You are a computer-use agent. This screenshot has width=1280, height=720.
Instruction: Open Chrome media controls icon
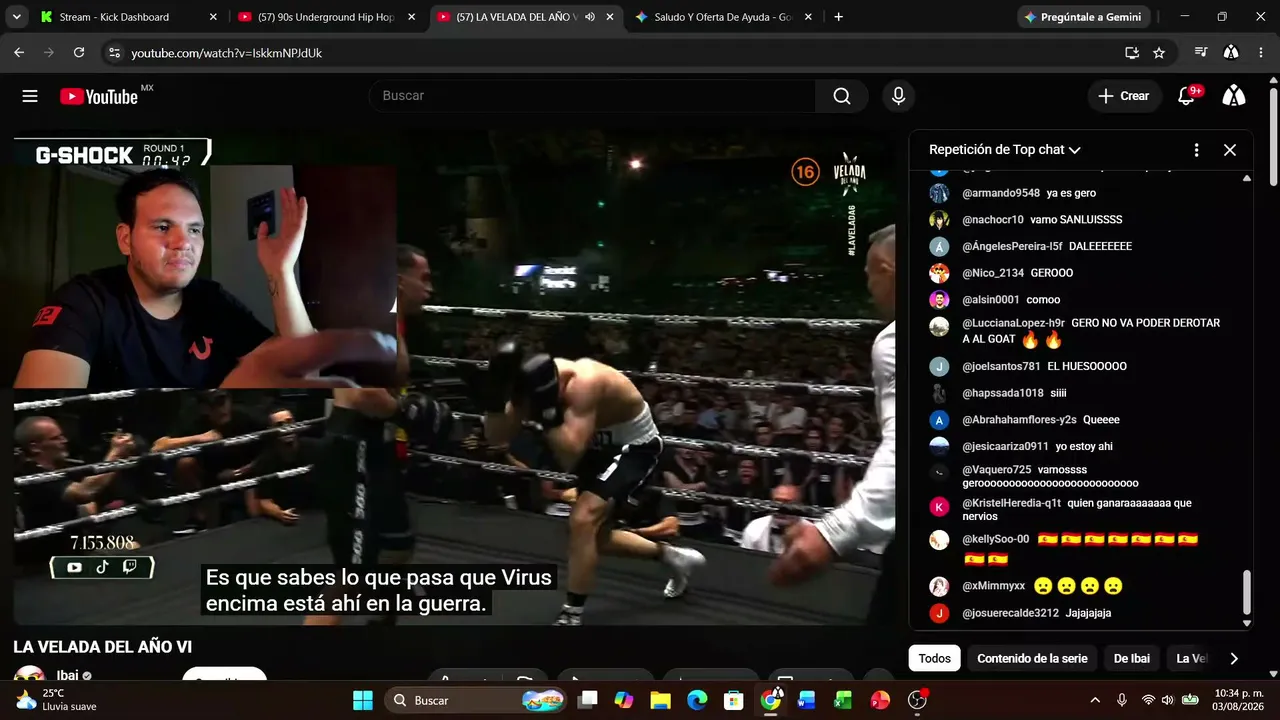pos(1201,53)
